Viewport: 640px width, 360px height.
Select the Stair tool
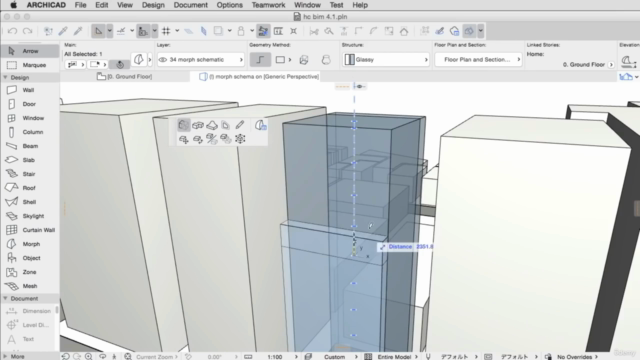[x=29, y=174]
